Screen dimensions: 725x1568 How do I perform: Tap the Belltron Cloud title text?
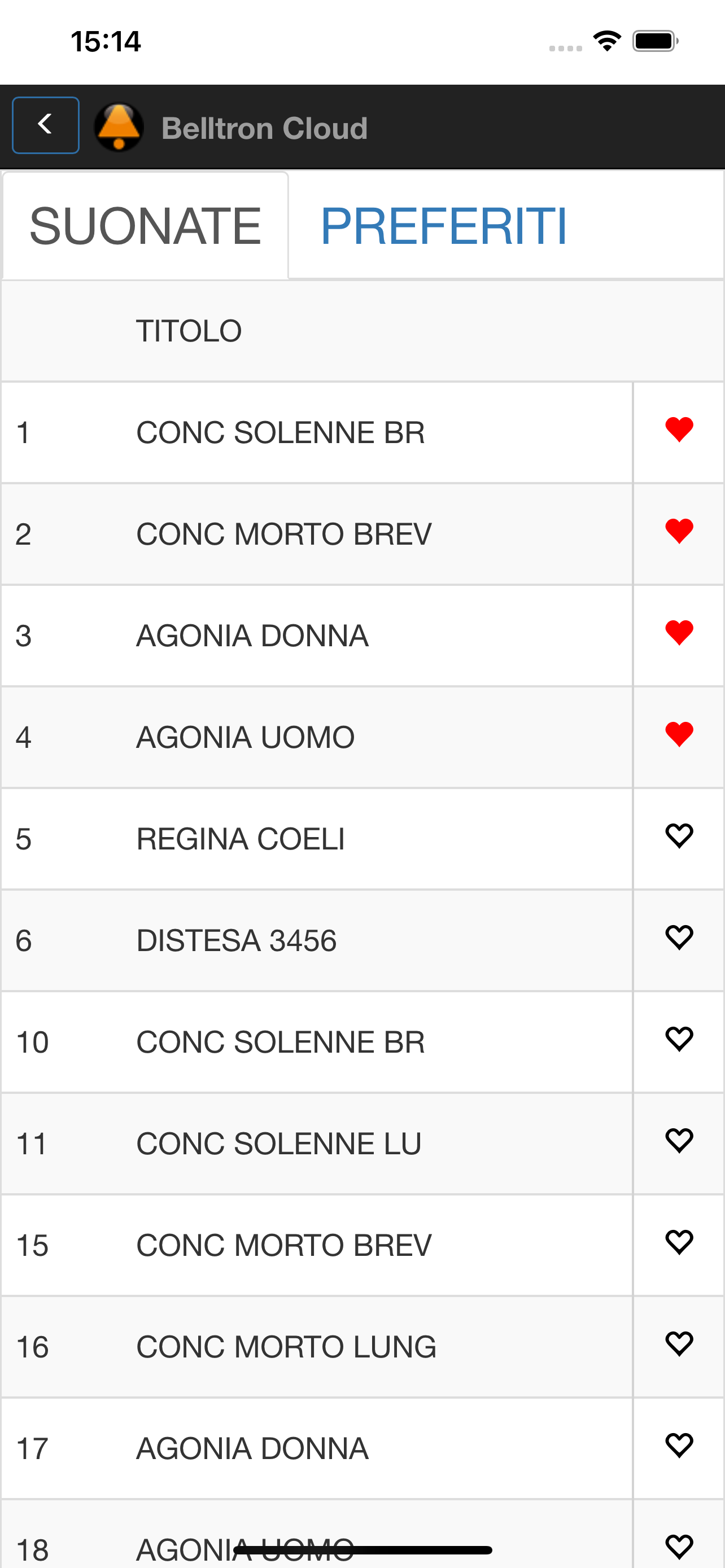[265, 129]
